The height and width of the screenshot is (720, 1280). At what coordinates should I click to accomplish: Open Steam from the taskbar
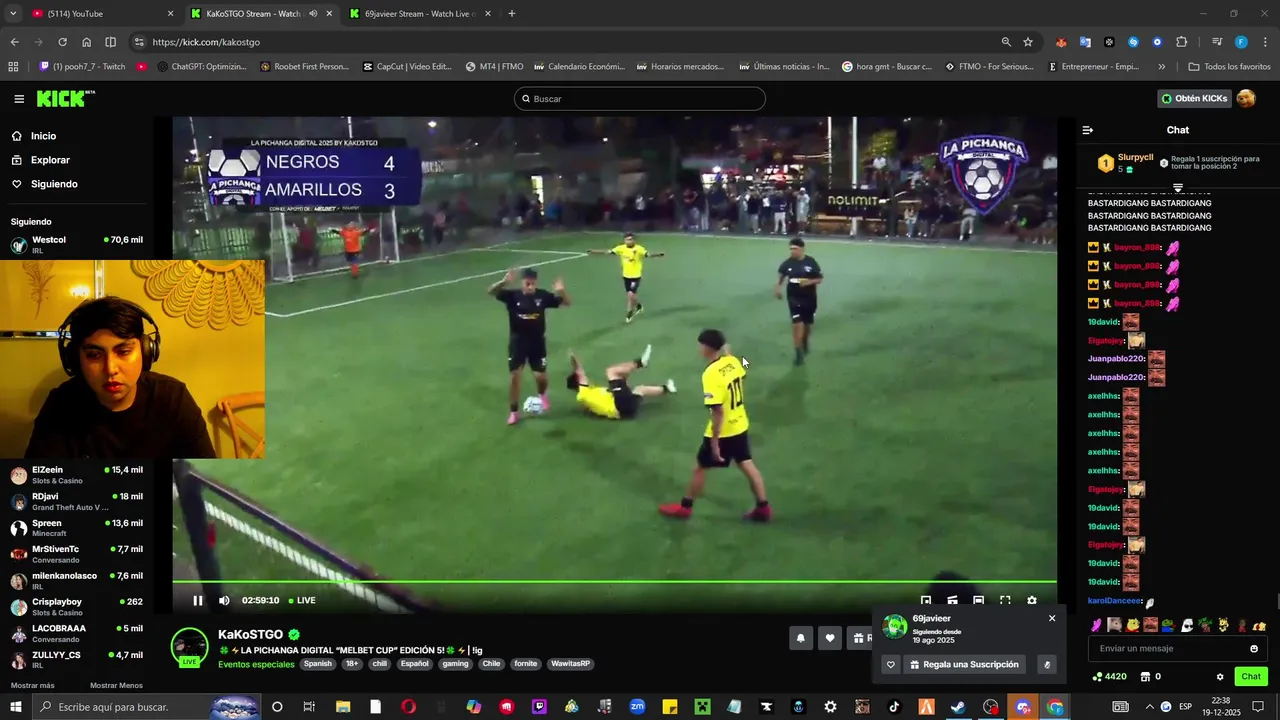(958, 707)
